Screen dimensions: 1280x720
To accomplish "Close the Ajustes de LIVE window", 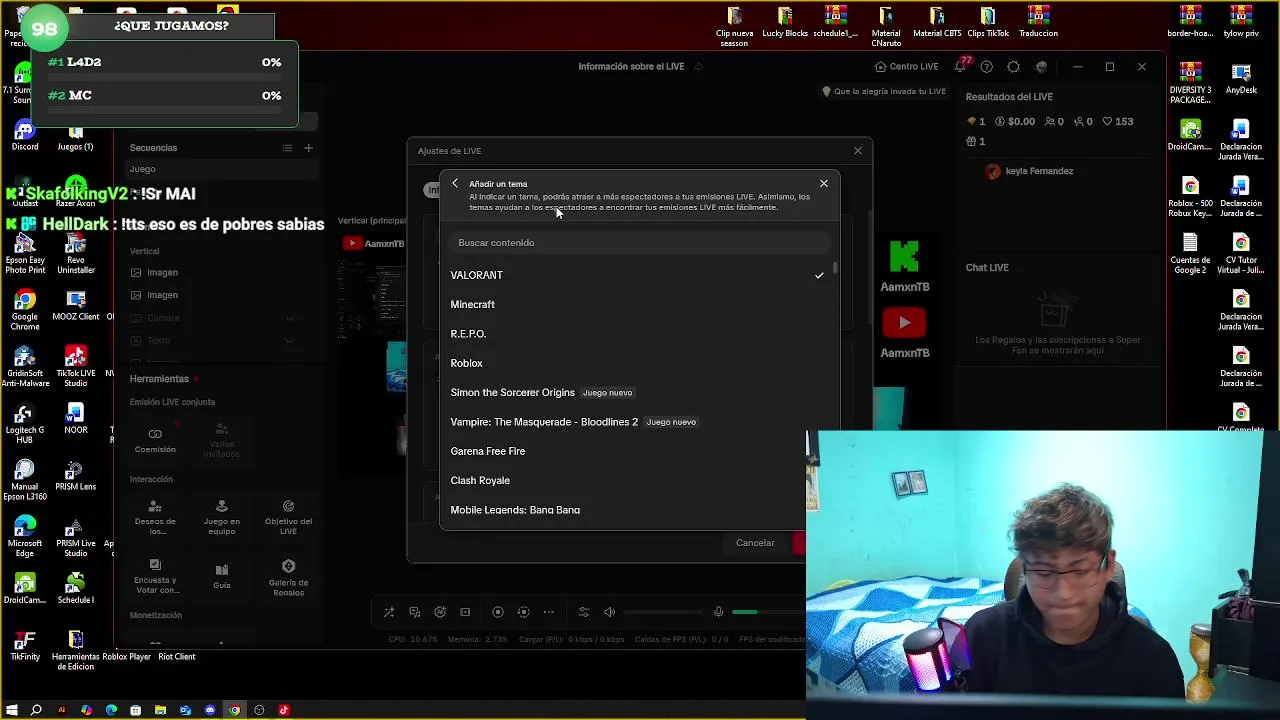I will tap(858, 151).
